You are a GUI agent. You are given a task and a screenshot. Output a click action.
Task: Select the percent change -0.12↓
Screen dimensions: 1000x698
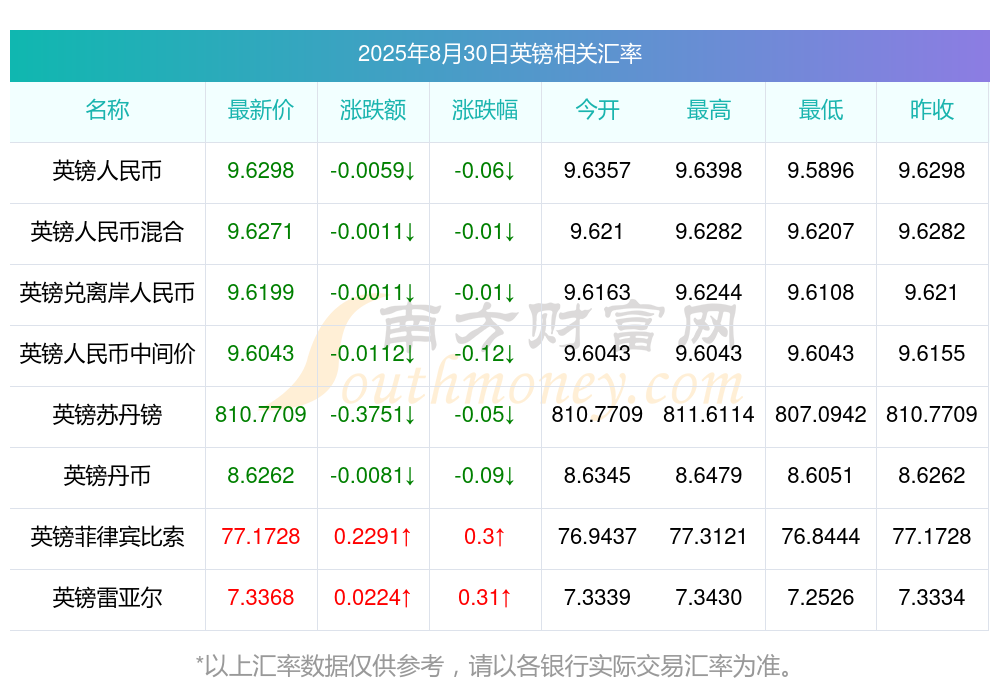pyautogui.click(x=485, y=353)
